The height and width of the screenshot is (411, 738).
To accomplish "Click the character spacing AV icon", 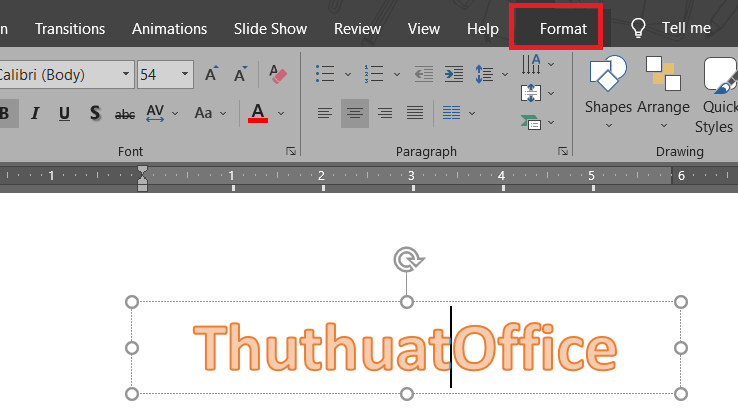I will tap(155, 113).
